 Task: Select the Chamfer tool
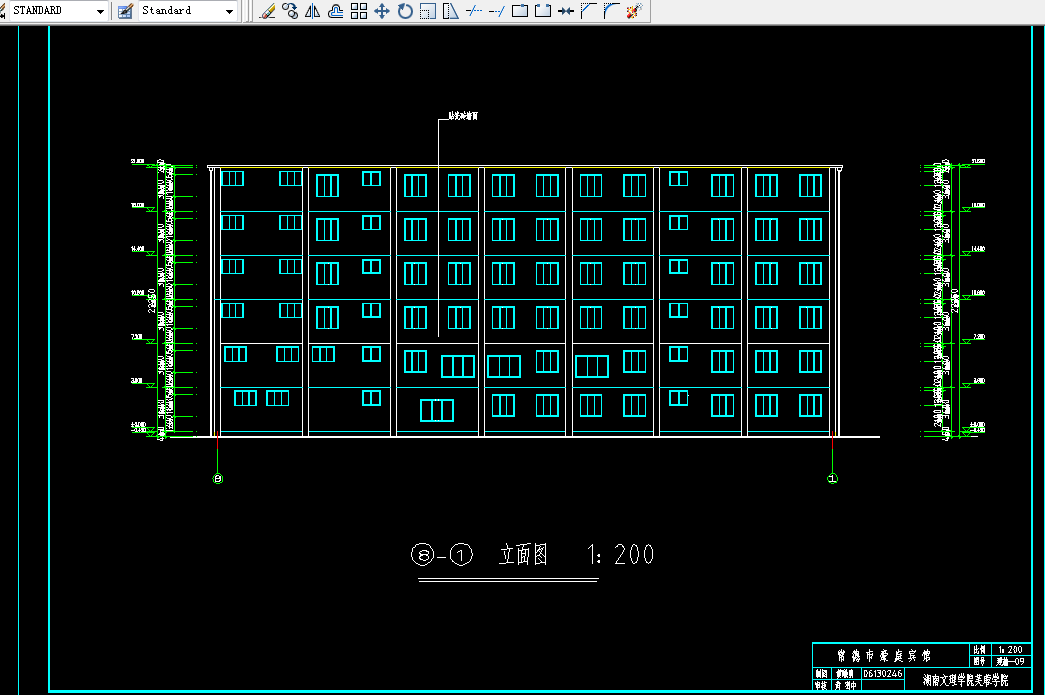point(588,11)
